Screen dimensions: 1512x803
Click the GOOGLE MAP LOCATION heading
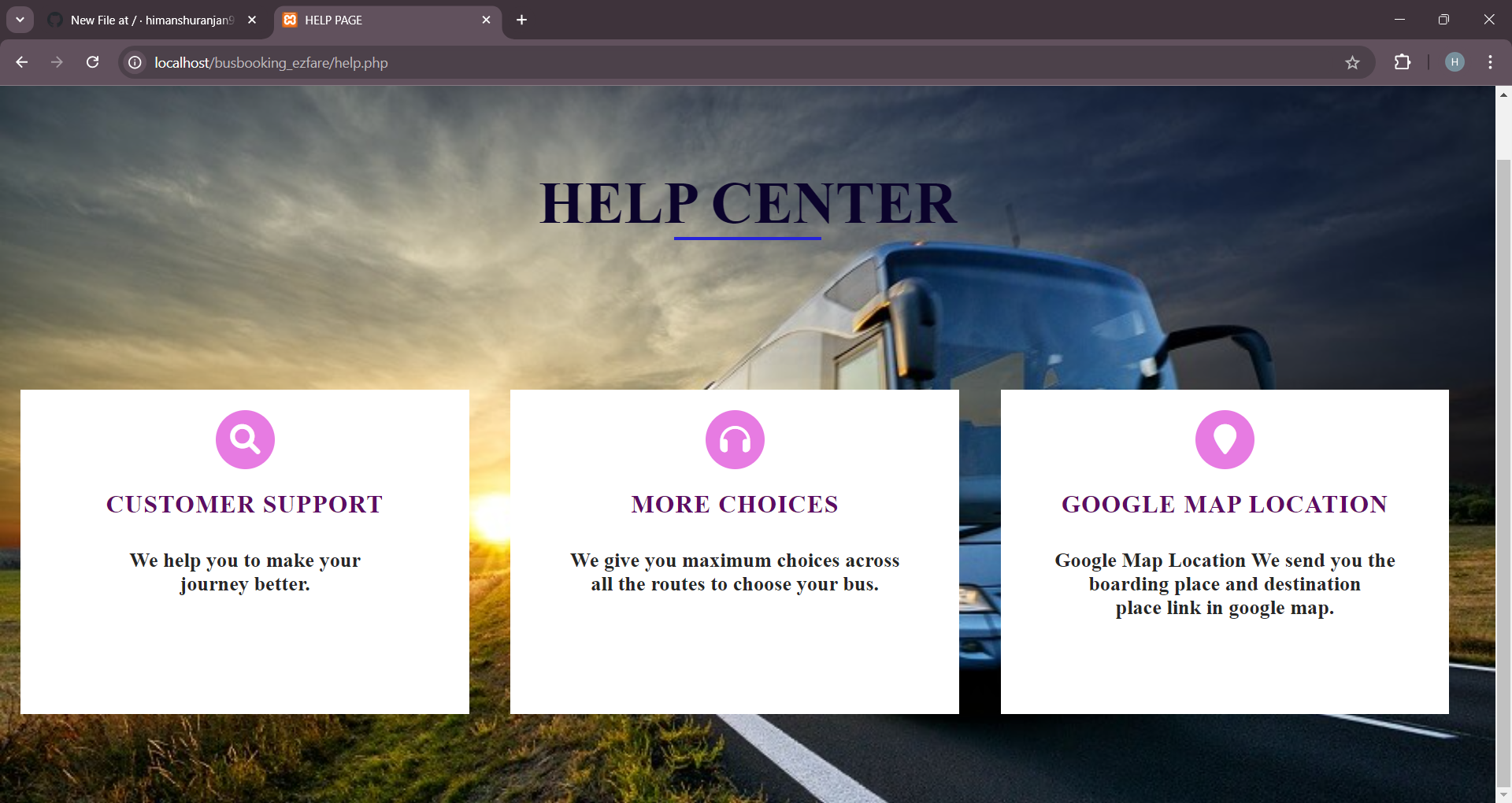coord(1224,505)
